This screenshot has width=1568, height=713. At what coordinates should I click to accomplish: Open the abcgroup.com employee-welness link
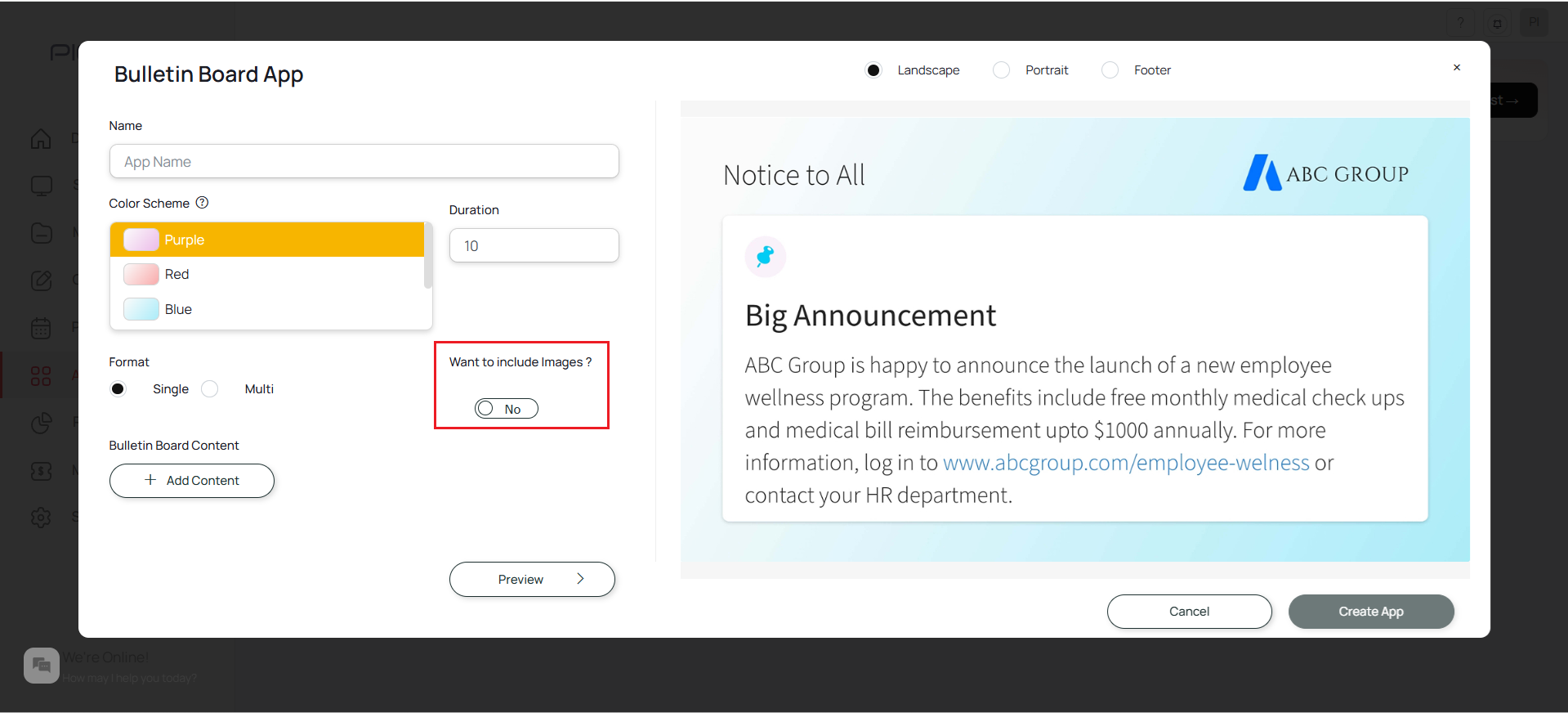coord(1126,463)
